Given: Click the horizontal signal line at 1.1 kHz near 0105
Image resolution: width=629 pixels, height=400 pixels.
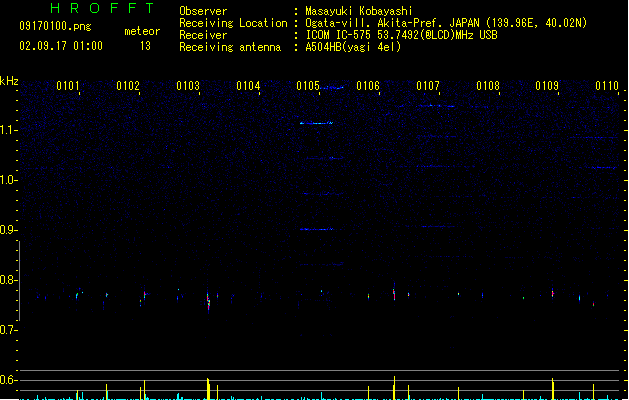Looking at the screenshot, I should (x=317, y=123).
